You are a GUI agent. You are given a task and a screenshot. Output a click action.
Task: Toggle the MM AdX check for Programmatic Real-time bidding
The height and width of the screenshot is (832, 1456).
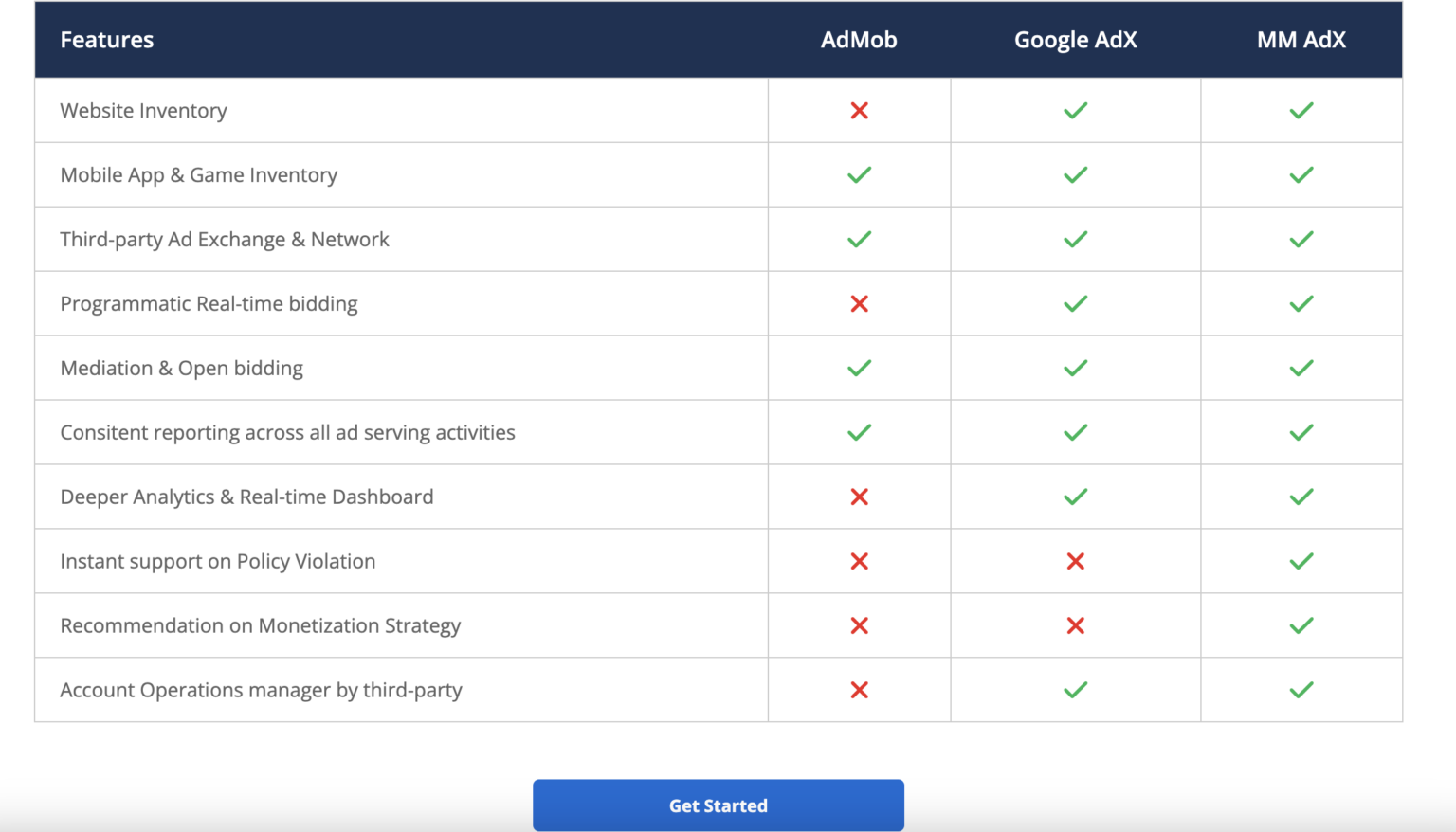pyautogui.click(x=1301, y=303)
